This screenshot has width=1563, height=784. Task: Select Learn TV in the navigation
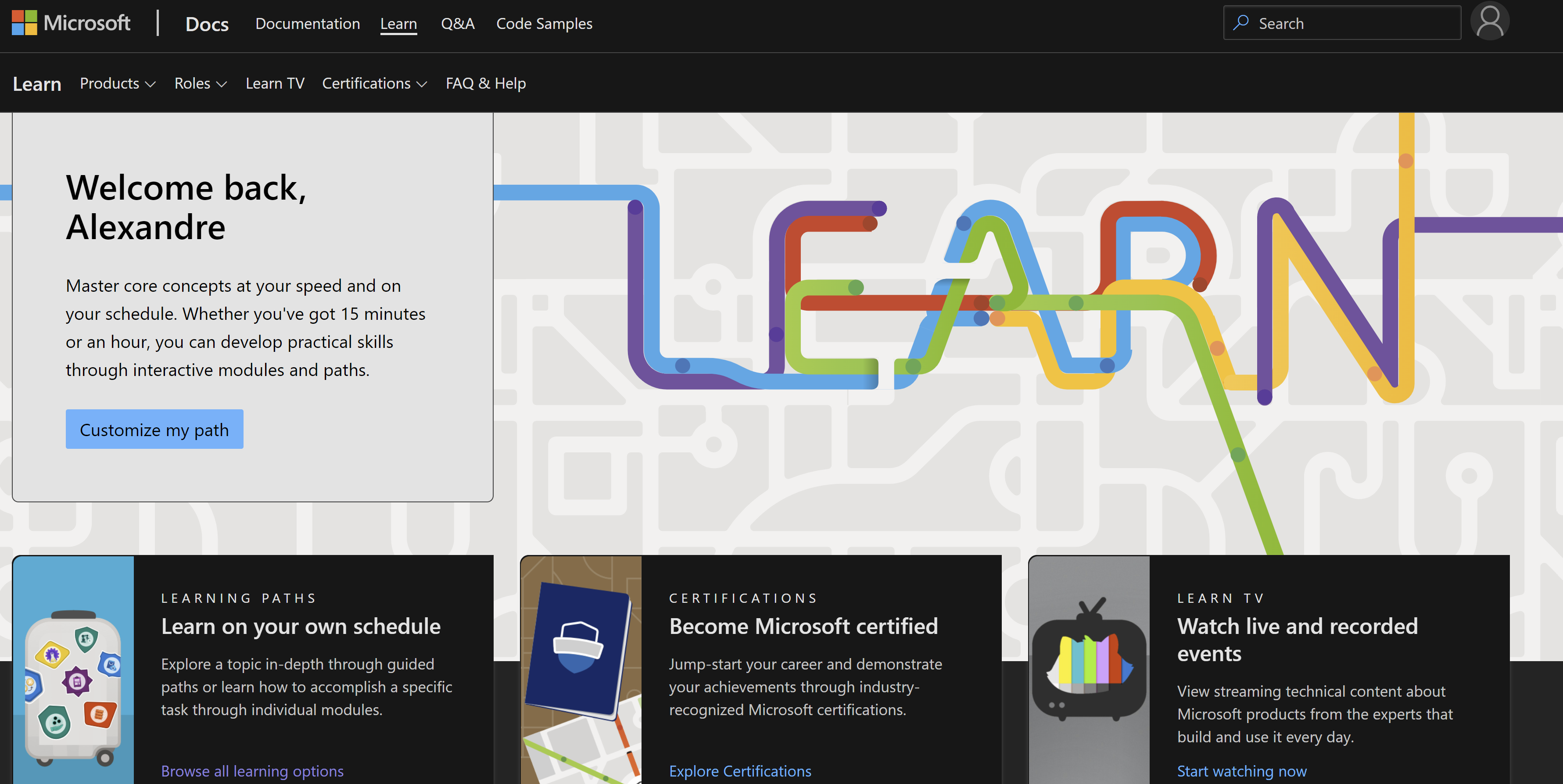[x=274, y=83]
